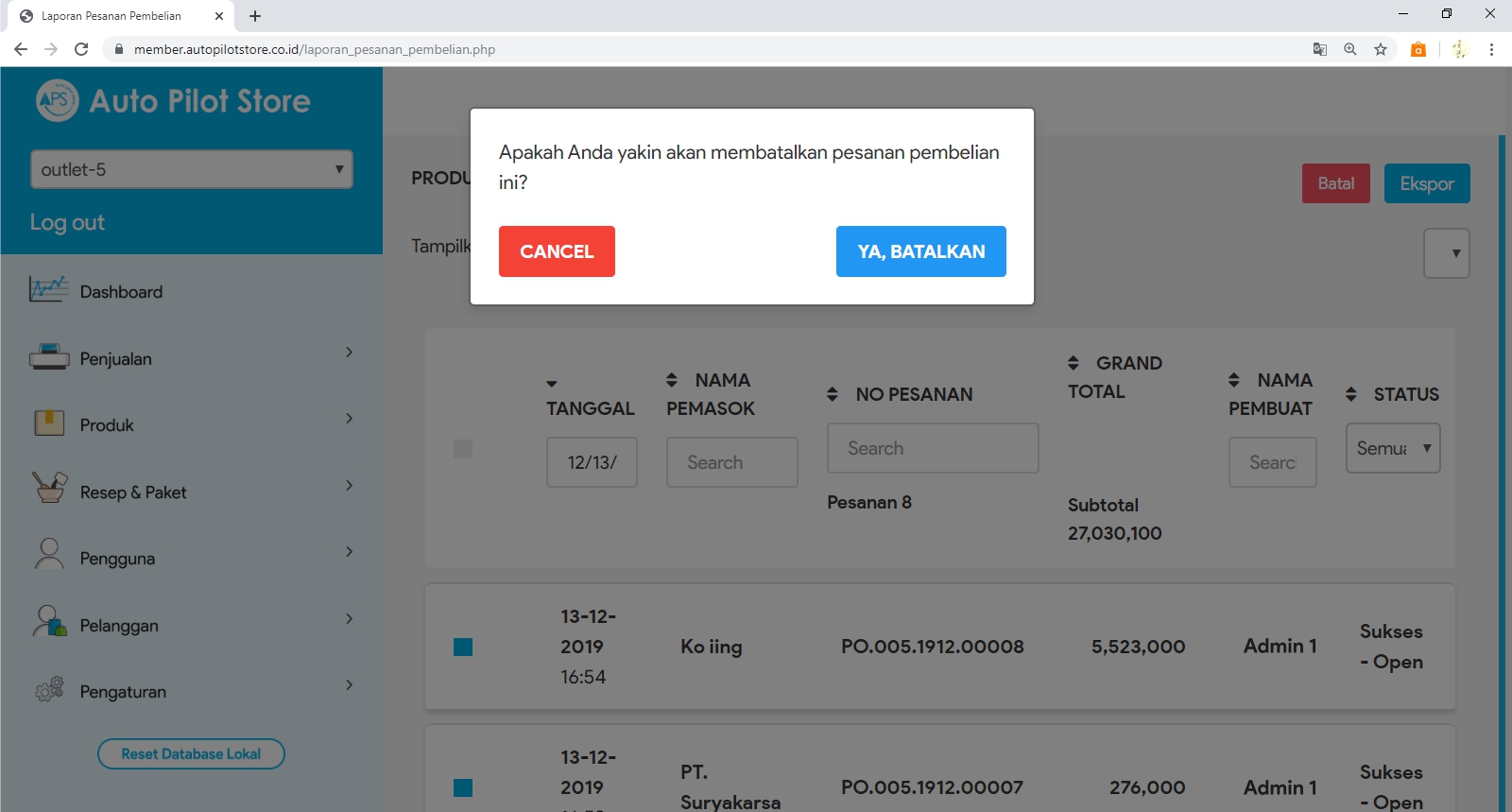Screen dimensions: 1512x812
Task: Open the Laporan Pesanan Pembelian browser tab
Action: click(x=112, y=16)
